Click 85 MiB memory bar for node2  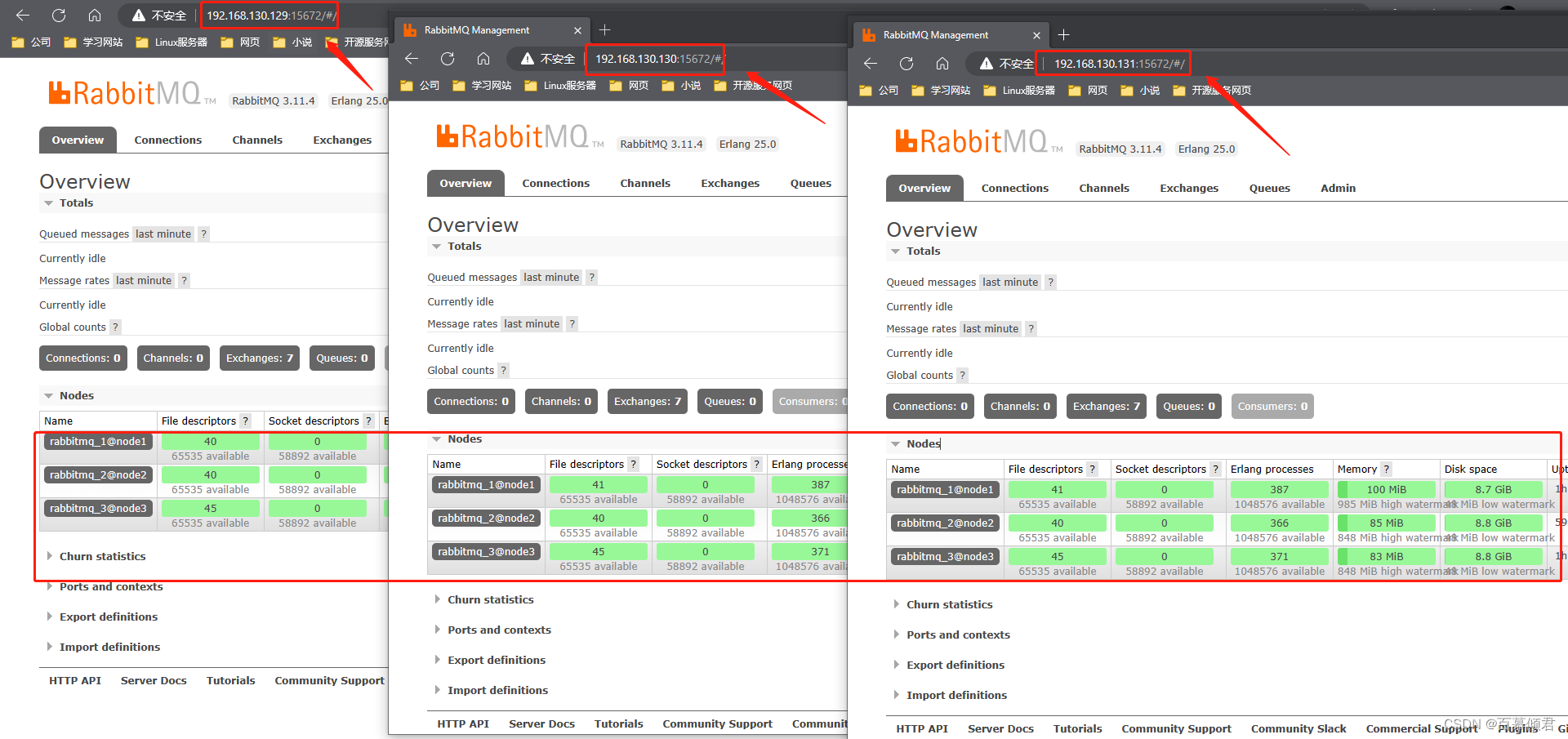pos(1386,523)
